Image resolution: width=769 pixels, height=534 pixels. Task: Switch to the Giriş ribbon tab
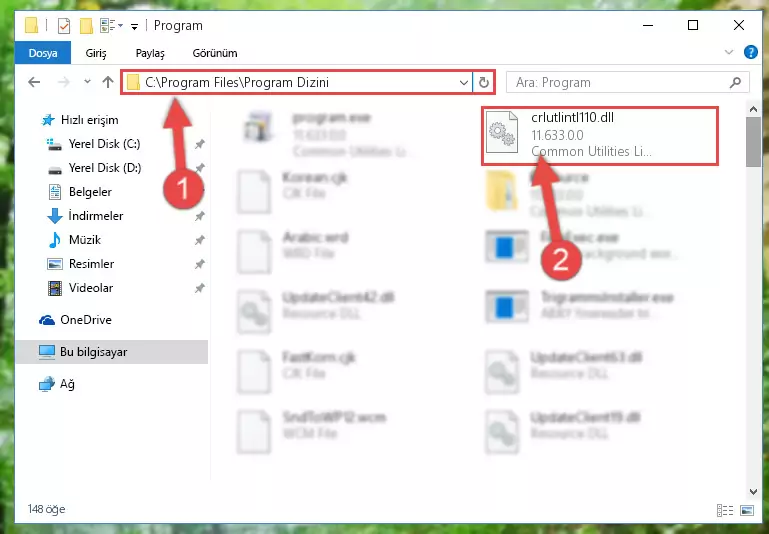pos(96,53)
